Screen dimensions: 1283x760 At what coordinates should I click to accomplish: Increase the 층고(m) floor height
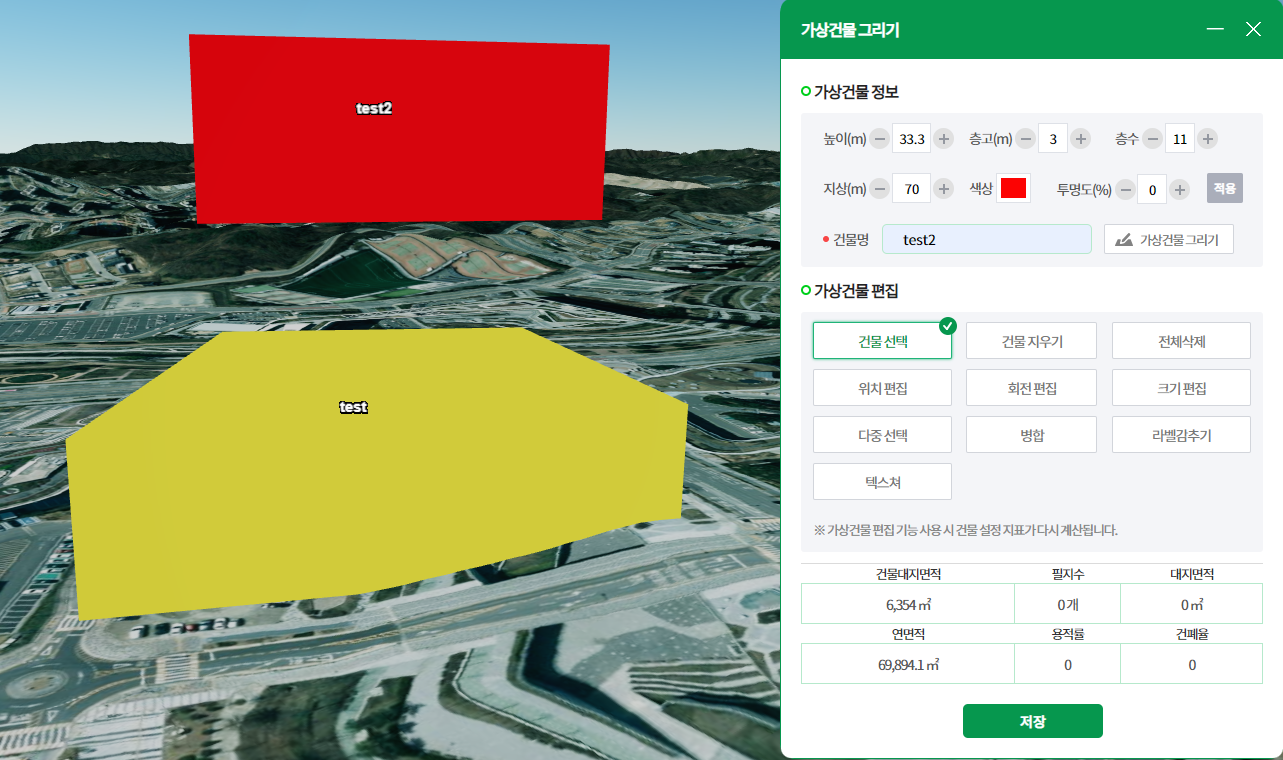click(1080, 139)
